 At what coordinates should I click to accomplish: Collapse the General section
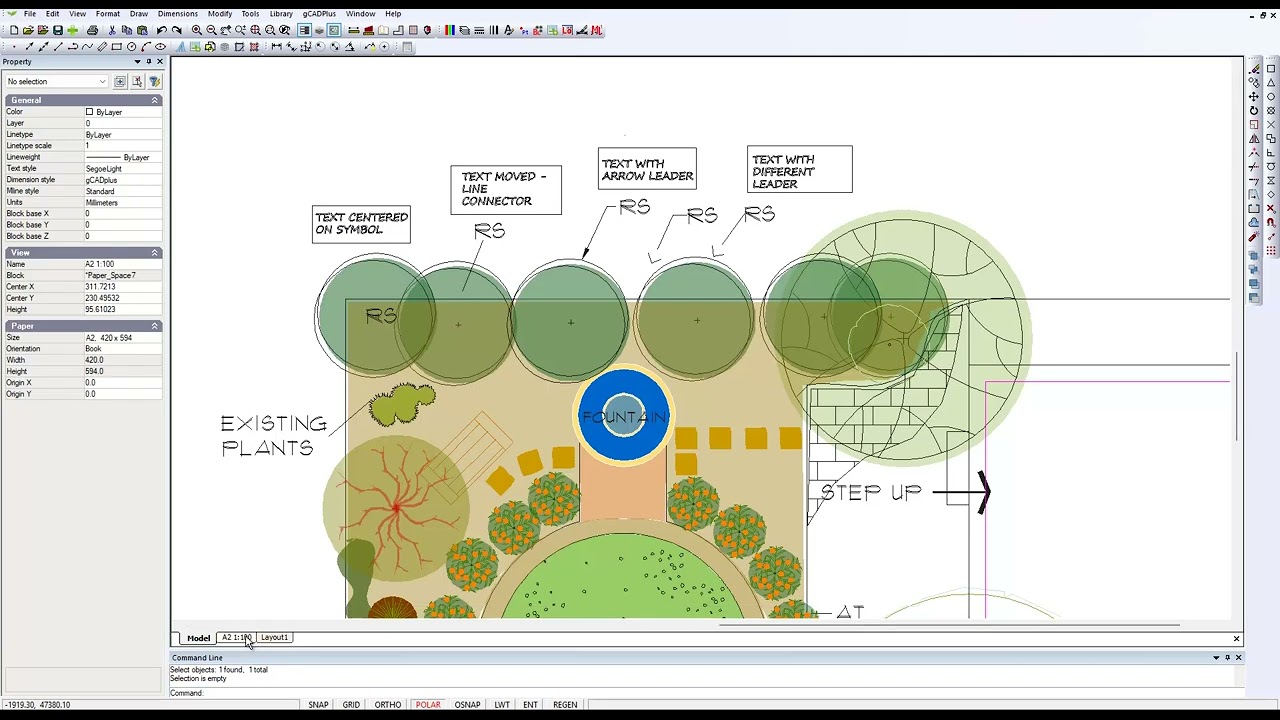point(155,100)
